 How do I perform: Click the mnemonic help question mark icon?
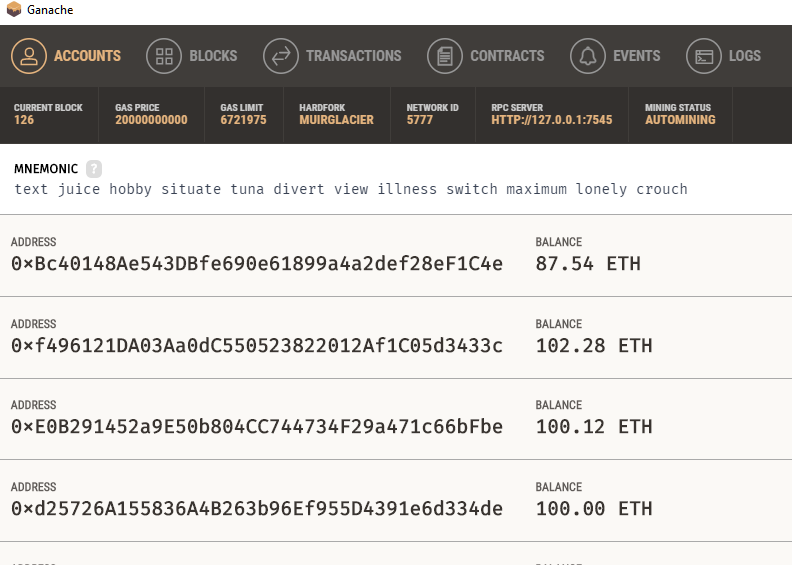pos(94,169)
